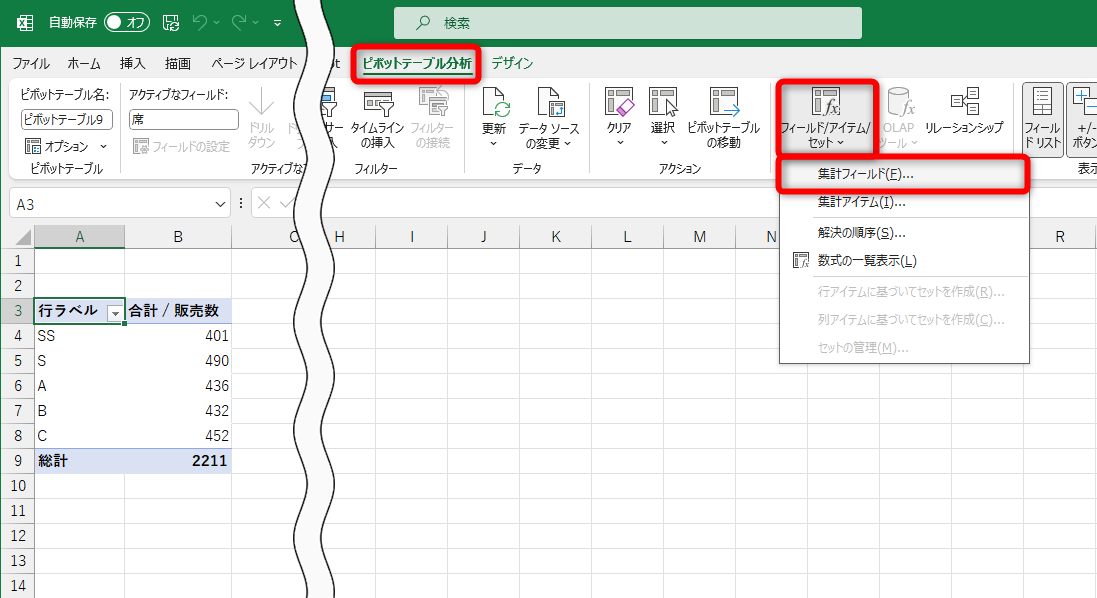
Task: Click cell with value 490
Action: click(178, 361)
